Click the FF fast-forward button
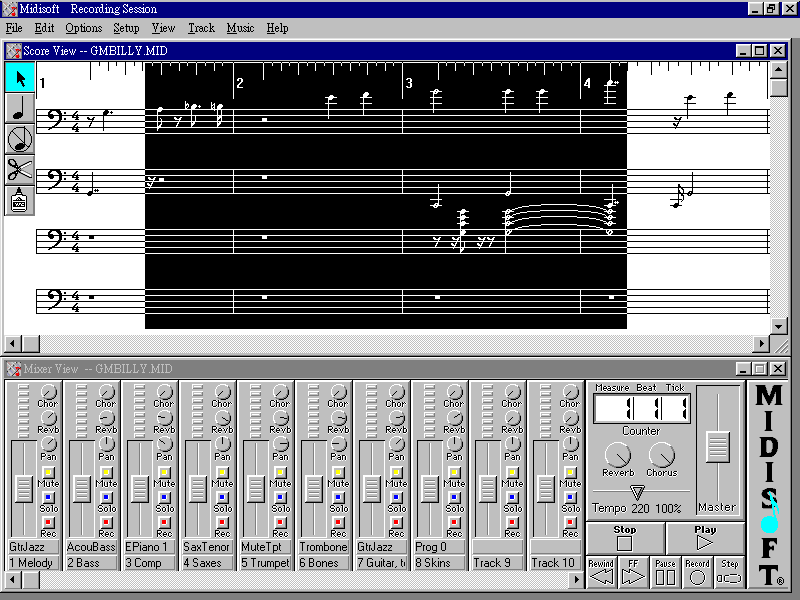The width and height of the screenshot is (800, 600). point(632,572)
